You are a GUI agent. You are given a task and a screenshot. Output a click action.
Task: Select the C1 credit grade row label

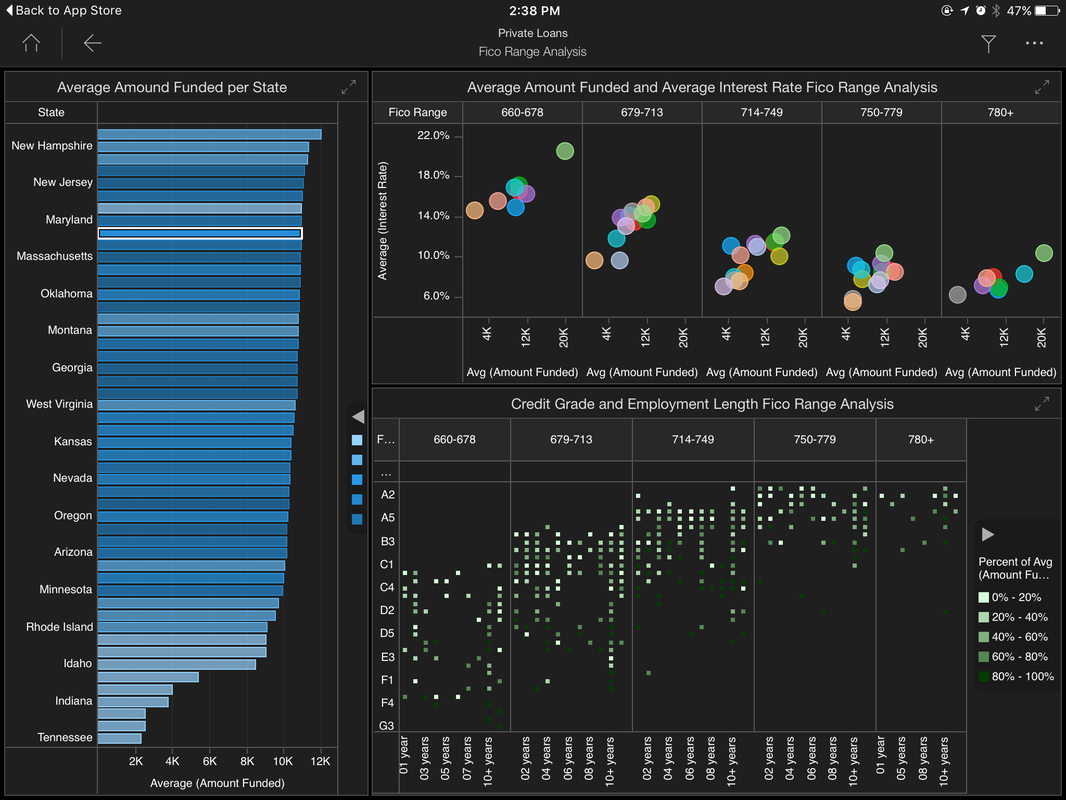click(387, 564)
